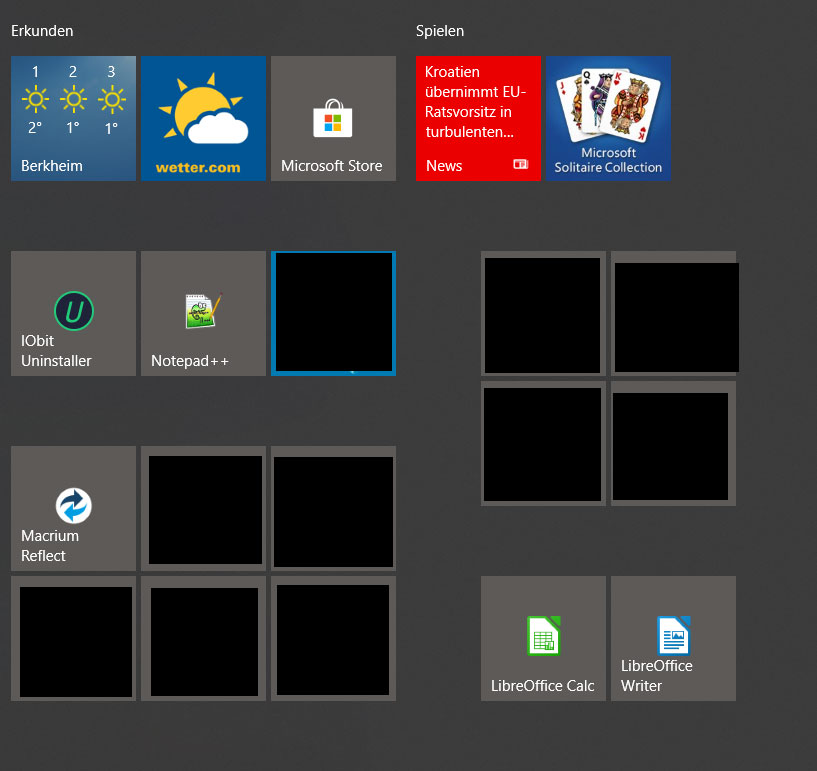The image size is (817, 771).
Task: Open LibreOffice Writer
Action: [x=673, y=638]
